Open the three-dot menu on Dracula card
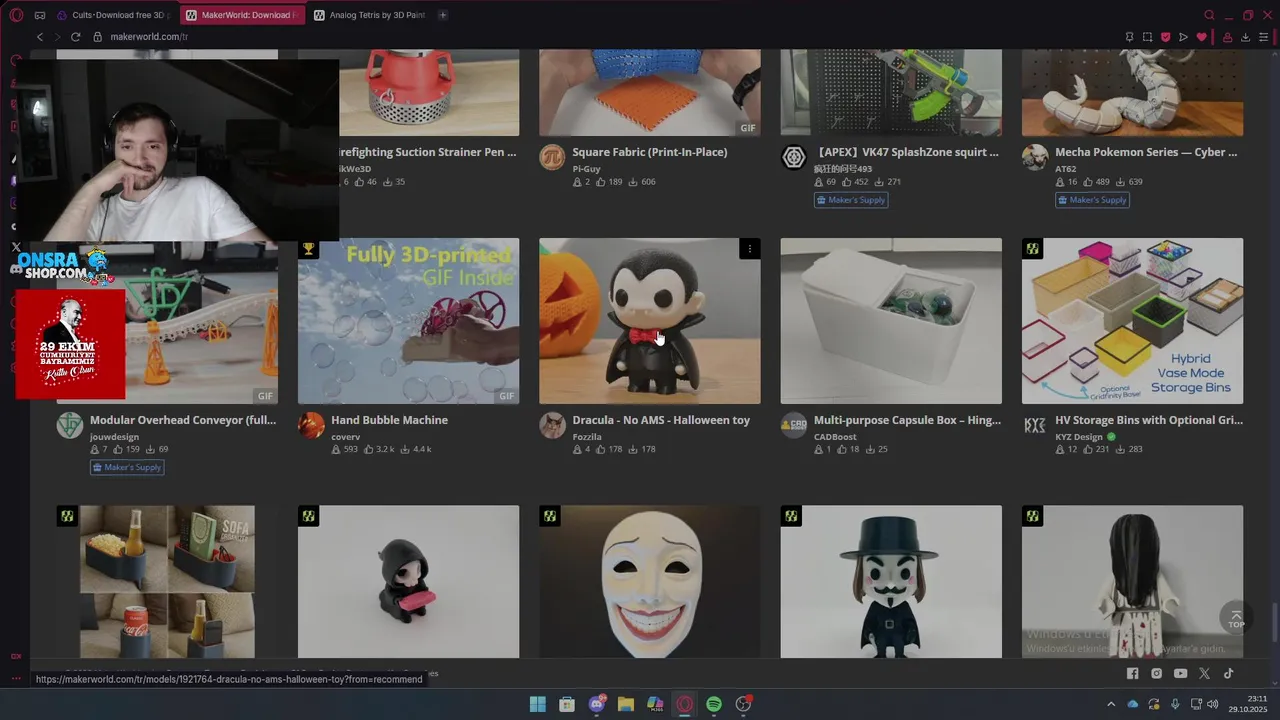This screenshot has height=720, width=1280. (750, 248)
